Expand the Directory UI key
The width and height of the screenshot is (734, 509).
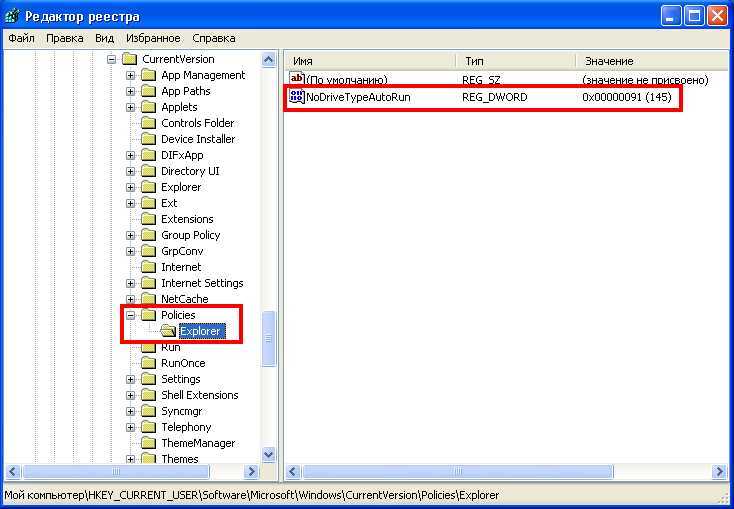[x=131, y=171]
